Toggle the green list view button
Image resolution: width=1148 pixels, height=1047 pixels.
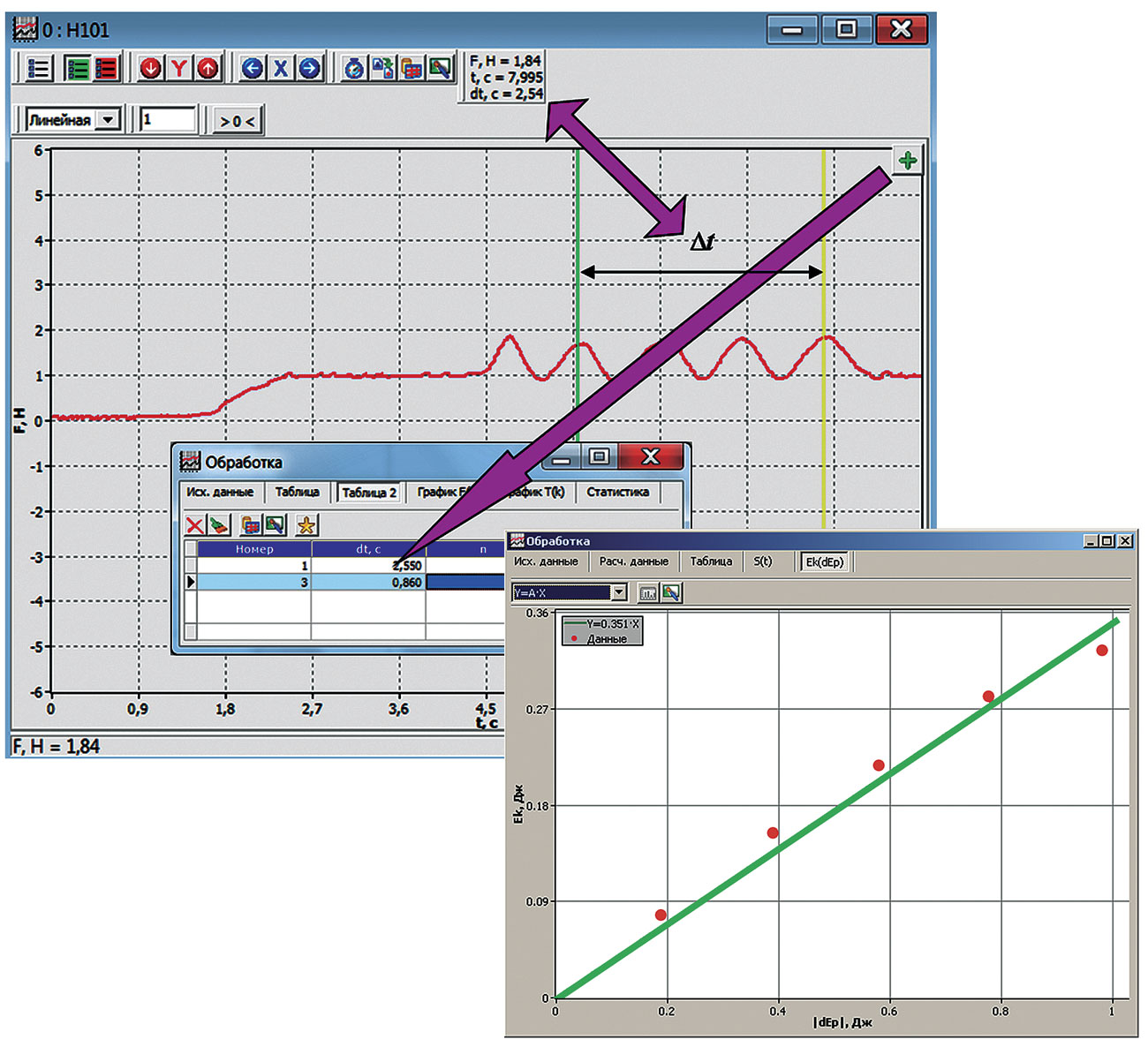click(x=78, y=68)
